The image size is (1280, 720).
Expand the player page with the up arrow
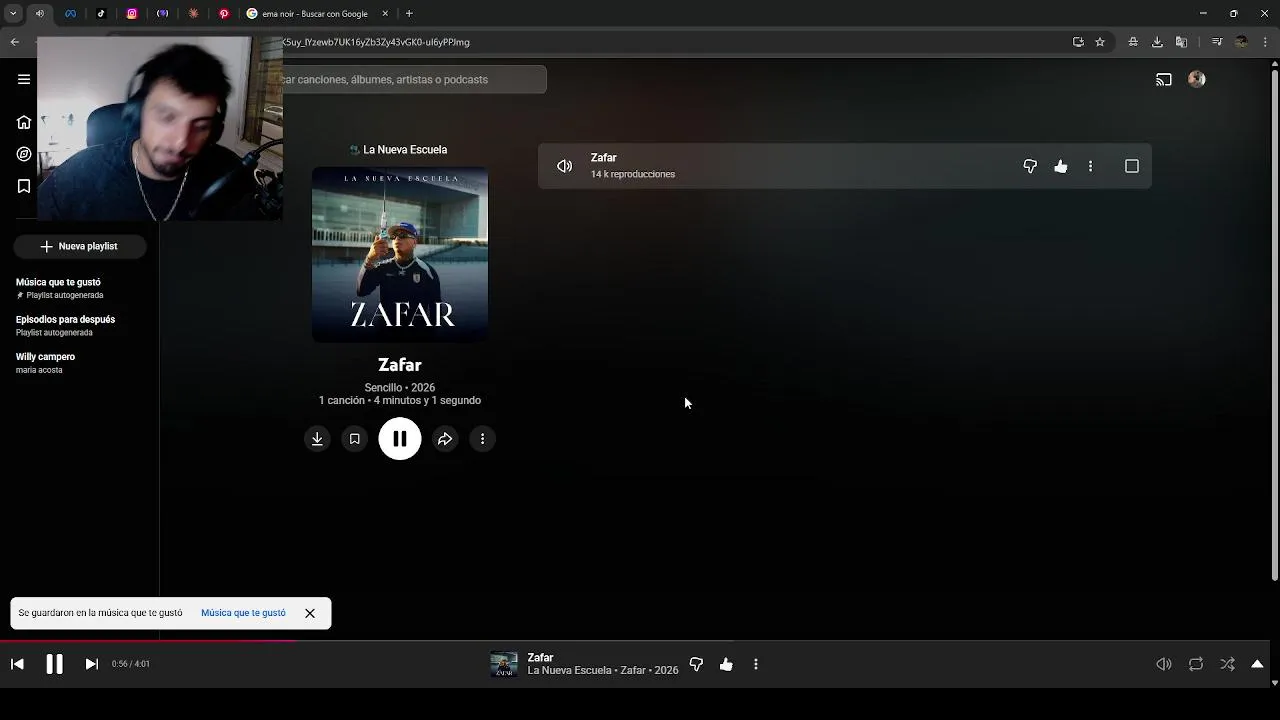point(1257,664)
